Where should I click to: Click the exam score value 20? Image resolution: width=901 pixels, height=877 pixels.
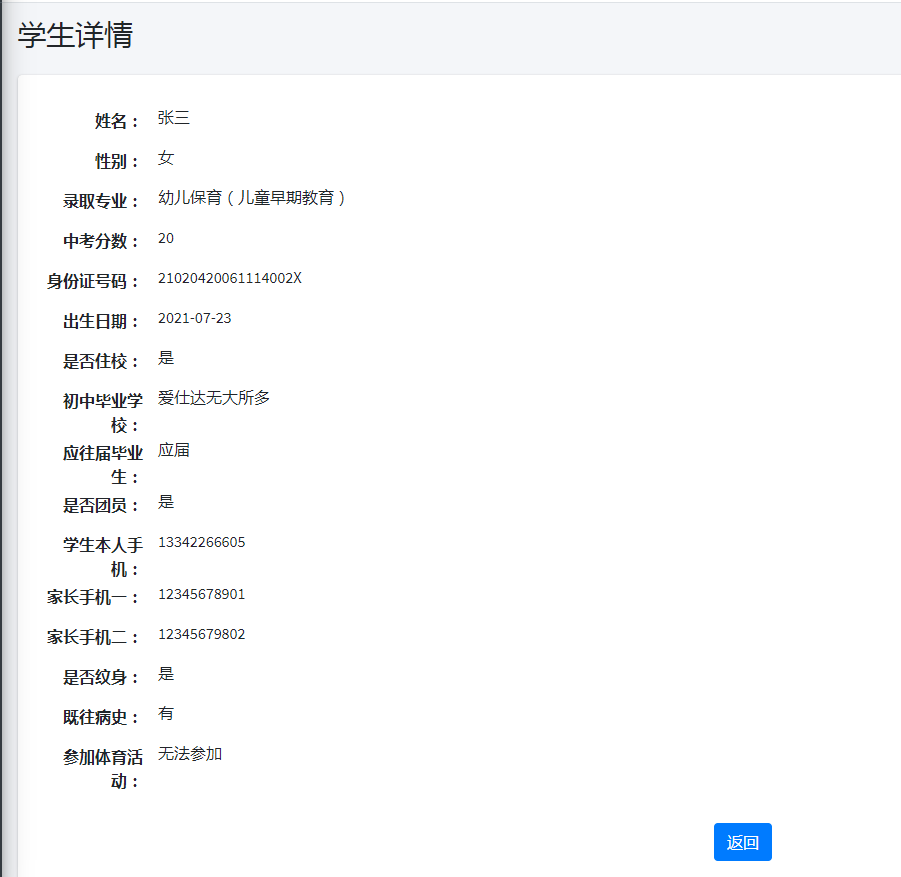[x=165, y=238]
